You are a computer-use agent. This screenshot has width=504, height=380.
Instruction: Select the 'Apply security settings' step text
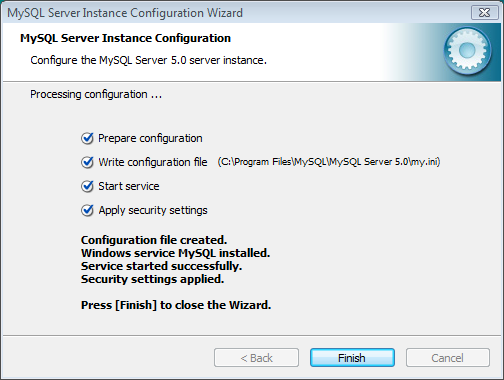pyautogui.click(x=153, y=210)
